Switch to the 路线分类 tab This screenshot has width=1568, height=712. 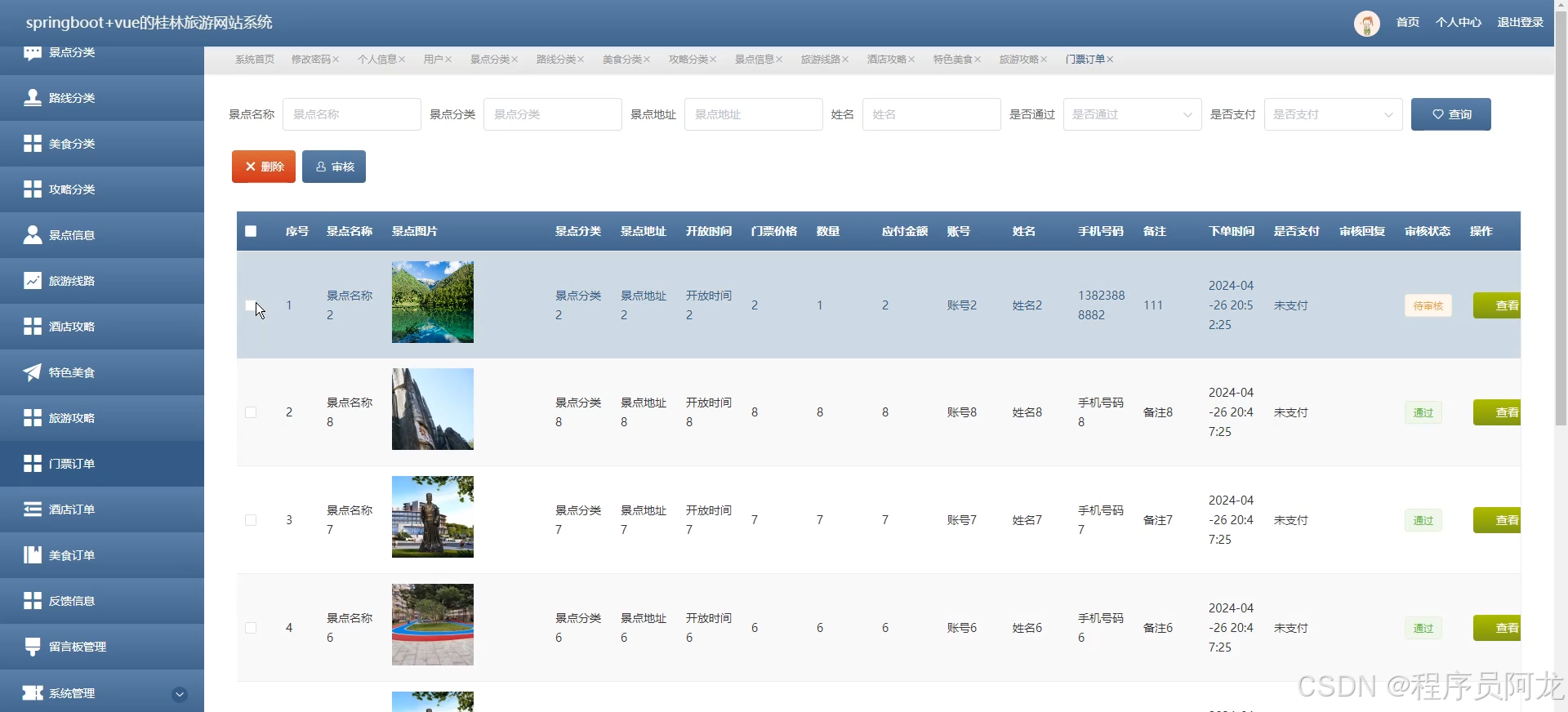coord(556,60)
